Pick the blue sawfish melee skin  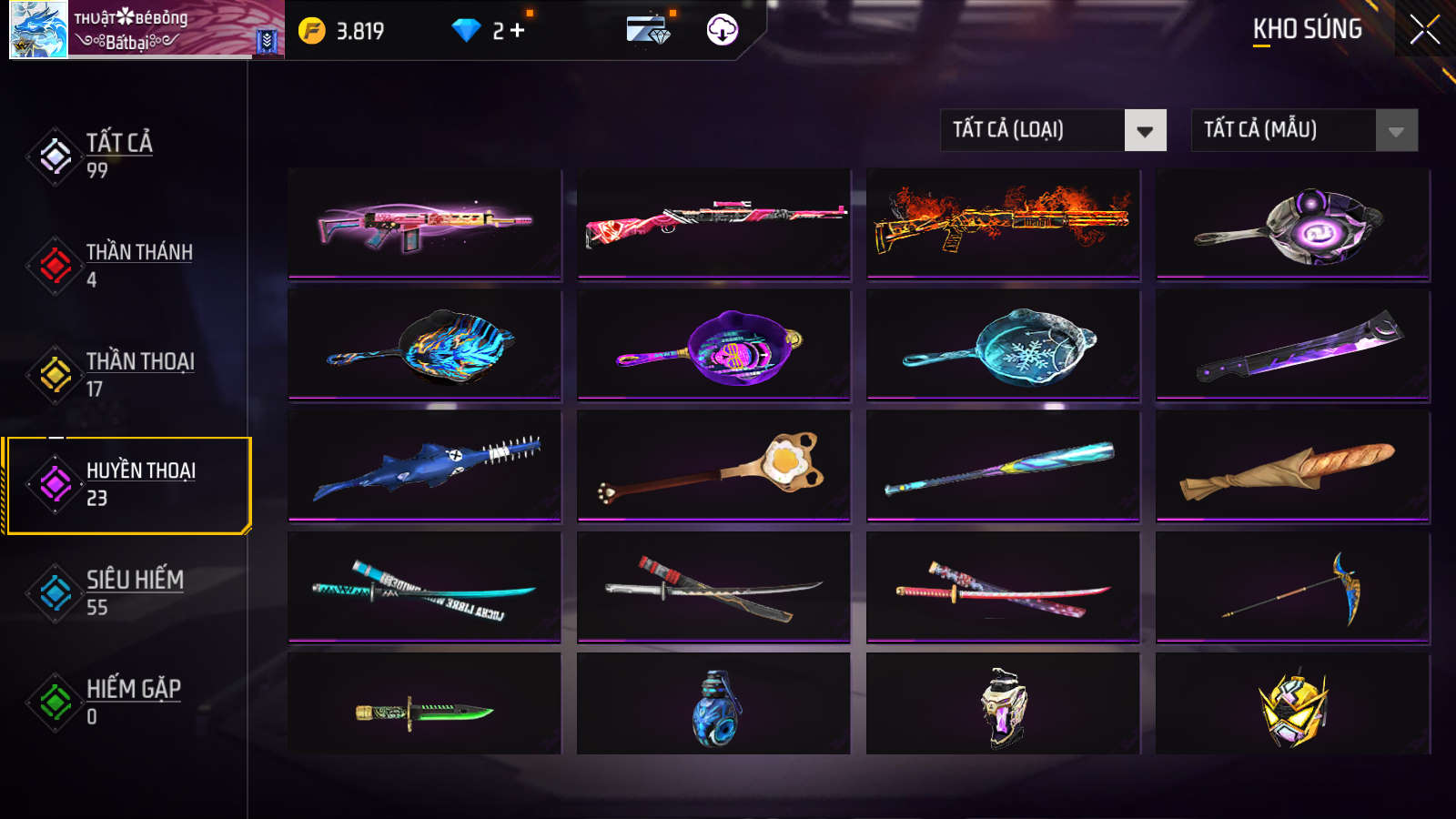[x=425, y=466]
